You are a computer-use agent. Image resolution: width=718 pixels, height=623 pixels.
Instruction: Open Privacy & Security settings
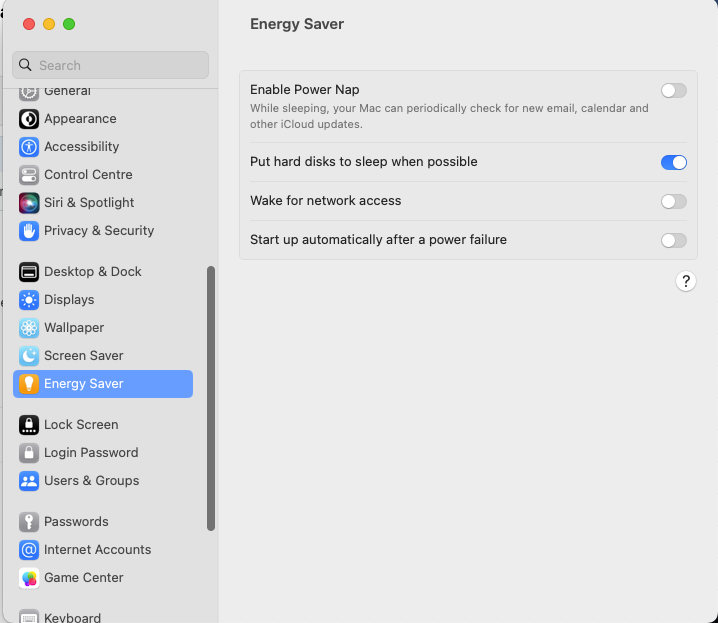(103, 231)
